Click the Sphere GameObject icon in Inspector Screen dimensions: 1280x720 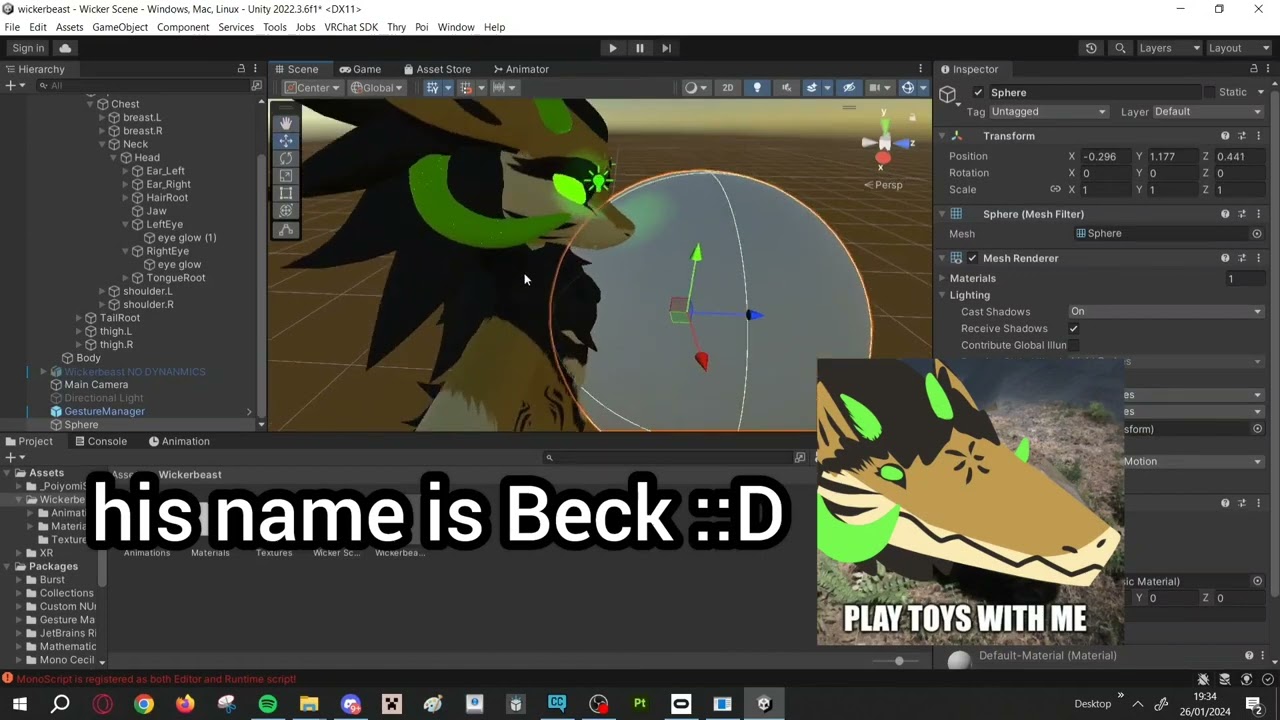[x=948, y=94]
